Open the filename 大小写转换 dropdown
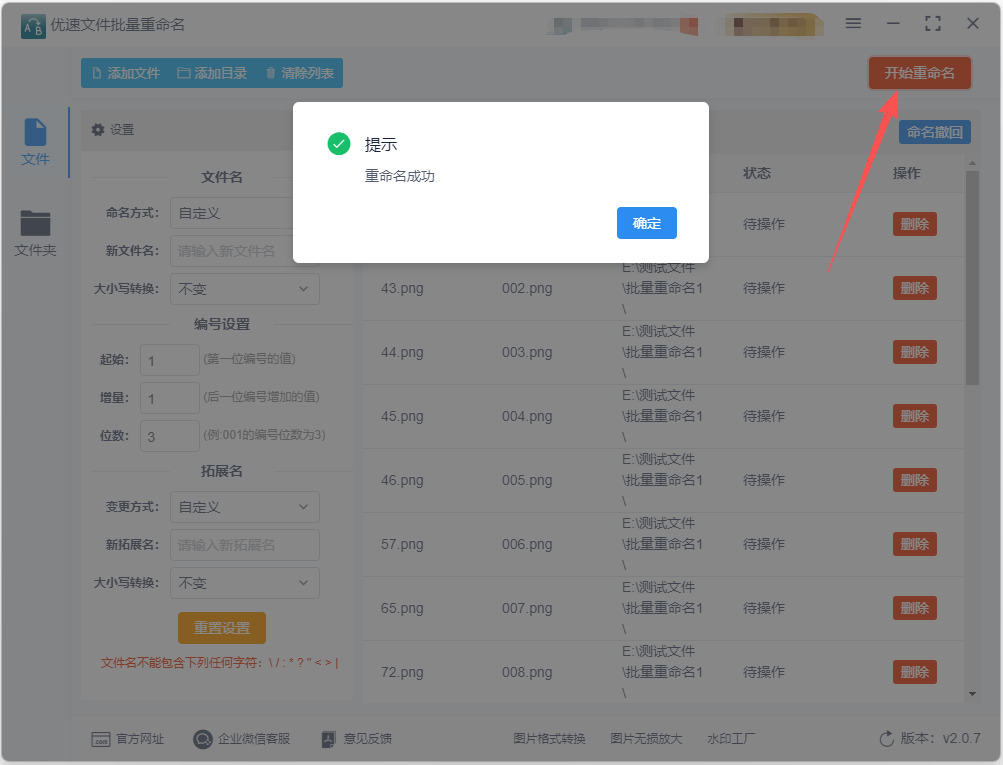 tap(244, 289)
